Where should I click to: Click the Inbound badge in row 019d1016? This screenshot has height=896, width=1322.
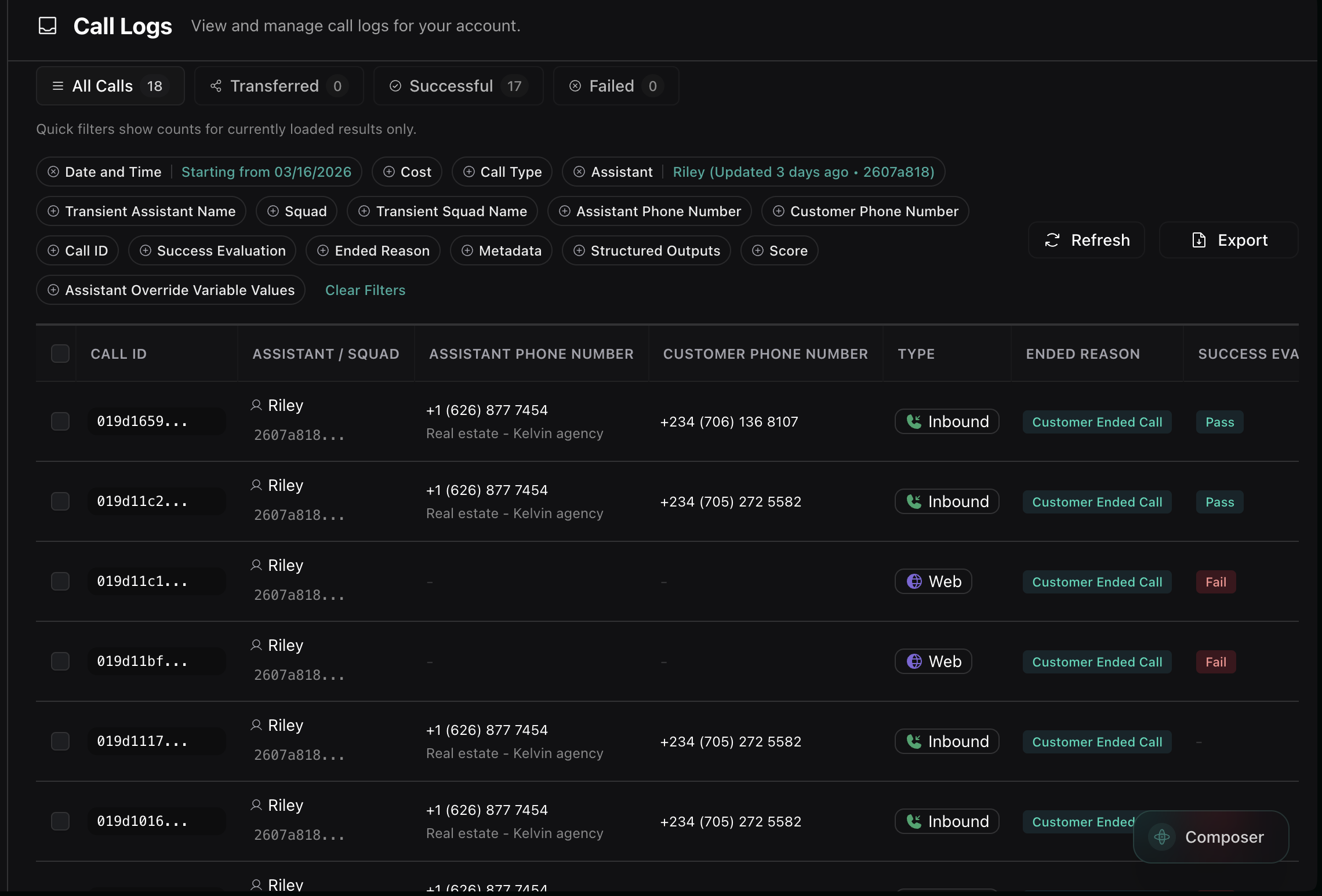coord(947,821)
